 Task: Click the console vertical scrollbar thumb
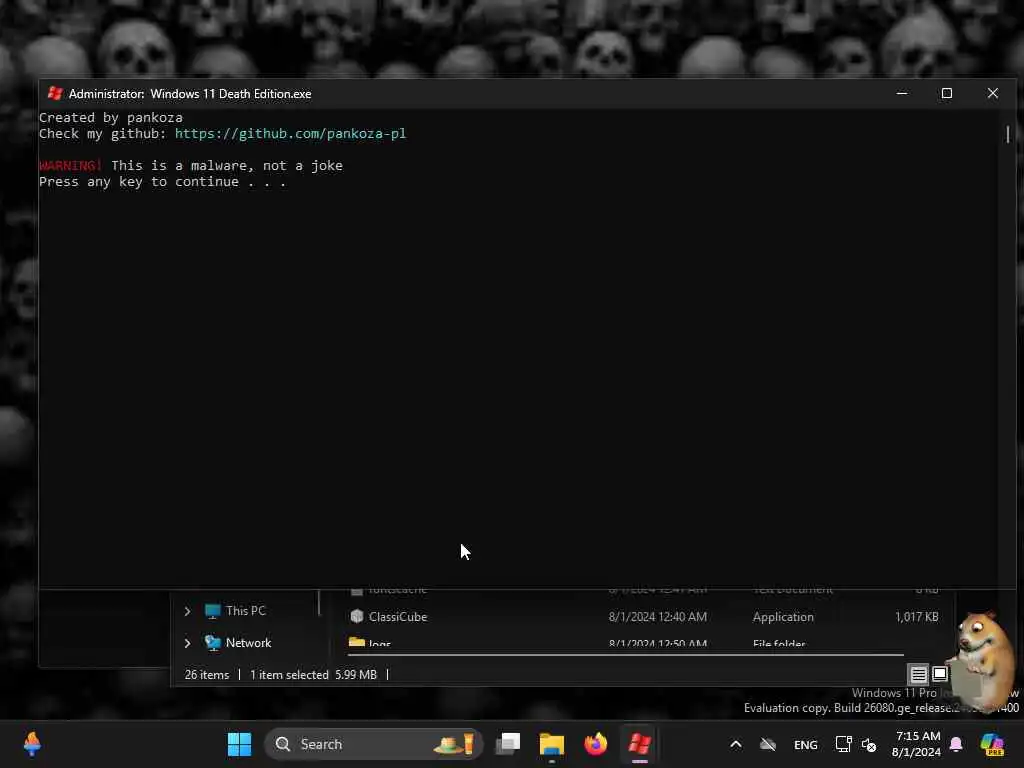tap(1008, 135)
